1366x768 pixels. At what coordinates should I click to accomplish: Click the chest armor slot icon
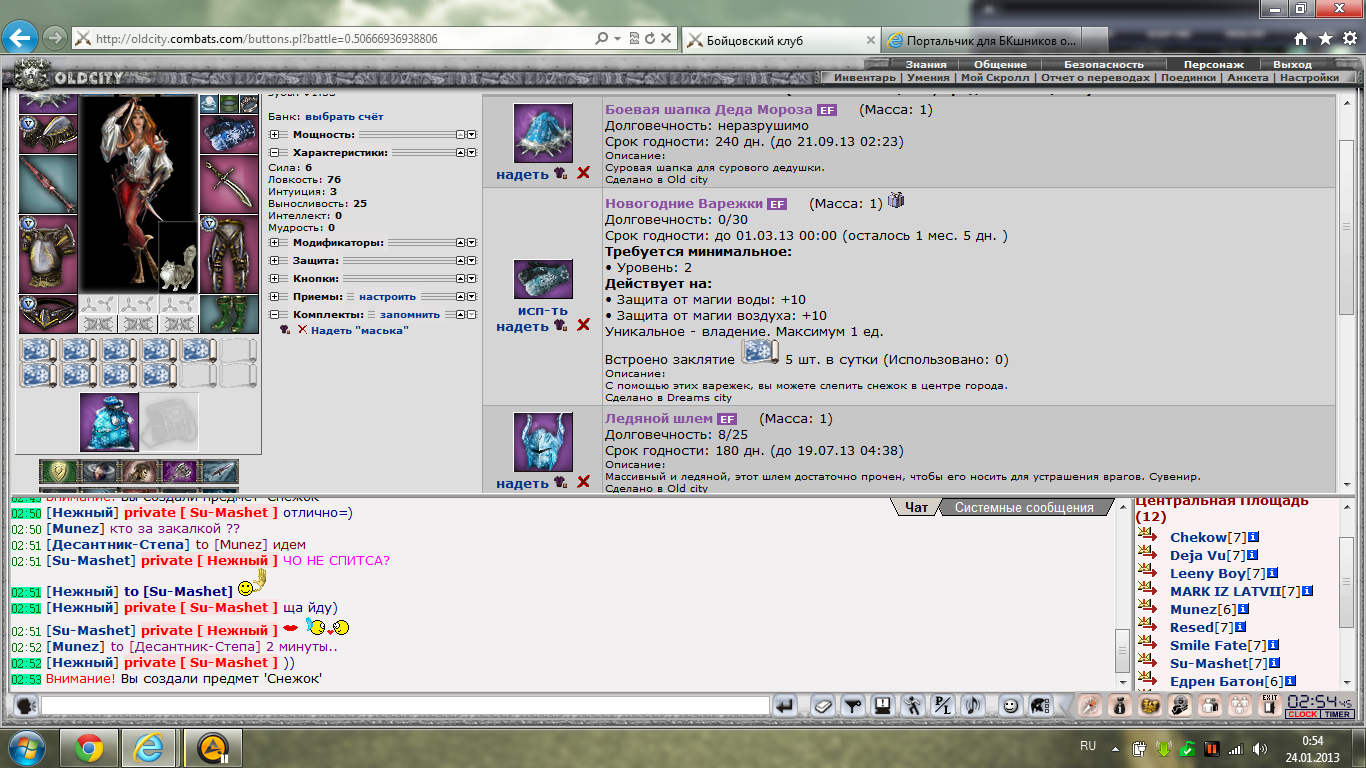(48, 254)
